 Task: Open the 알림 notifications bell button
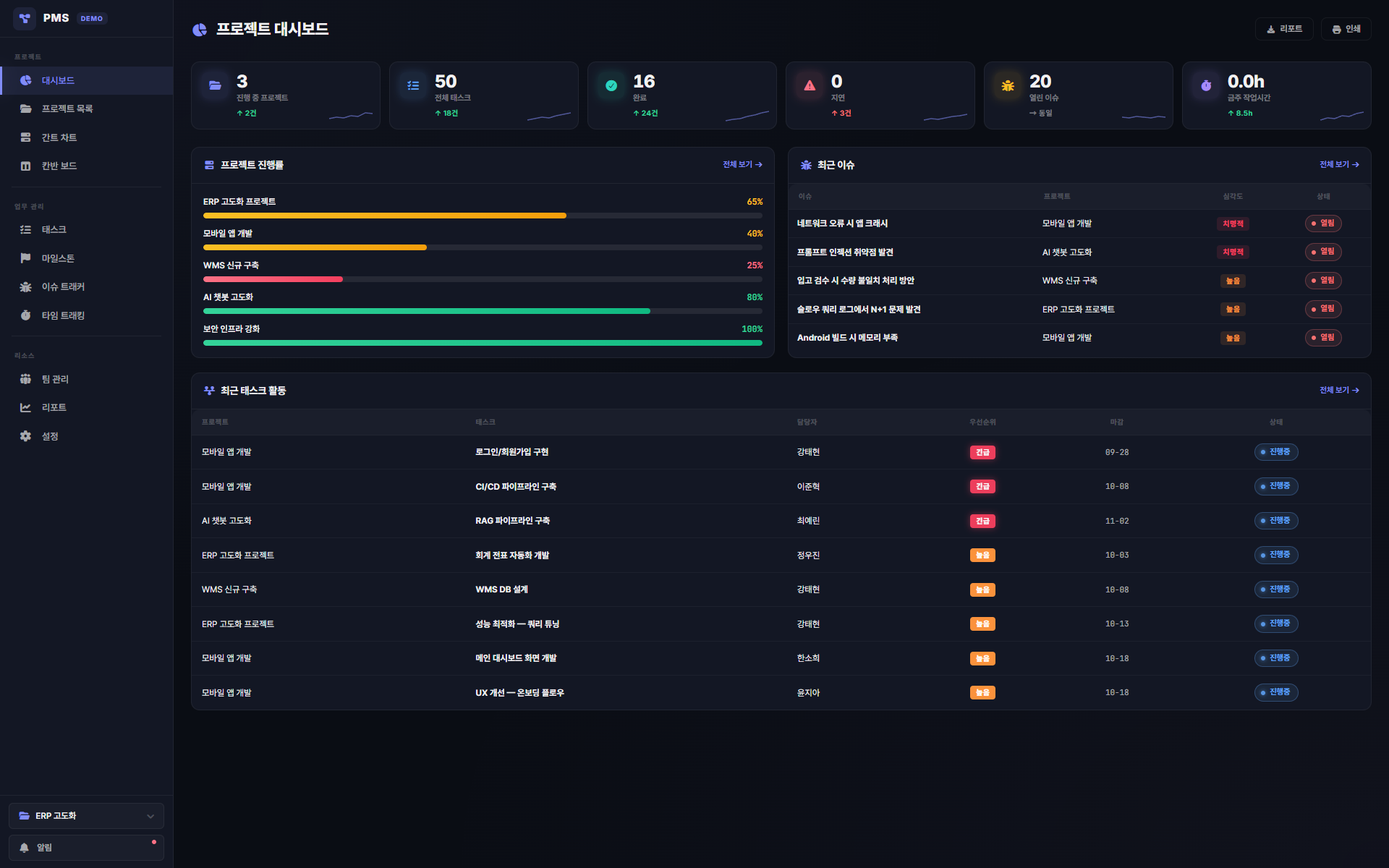pos(86,848)
